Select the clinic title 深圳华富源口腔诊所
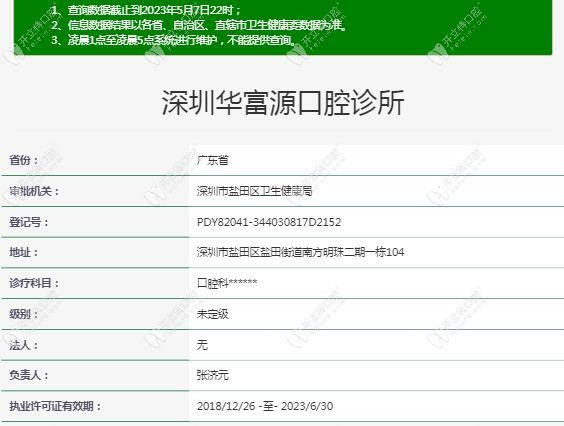This screenshot has width=564, height=426. (283, 103)
